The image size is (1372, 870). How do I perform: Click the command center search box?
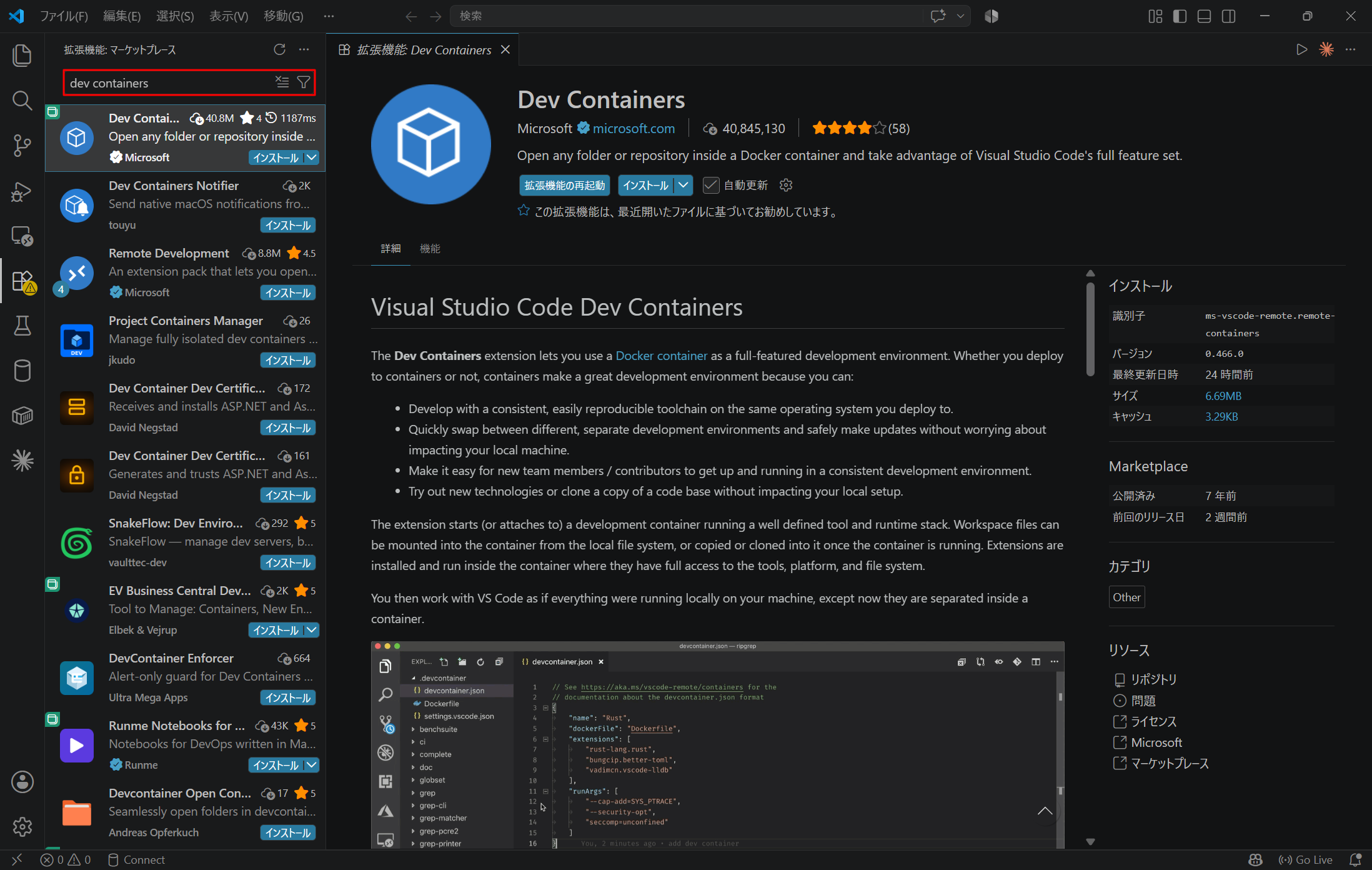click(686, 16)
